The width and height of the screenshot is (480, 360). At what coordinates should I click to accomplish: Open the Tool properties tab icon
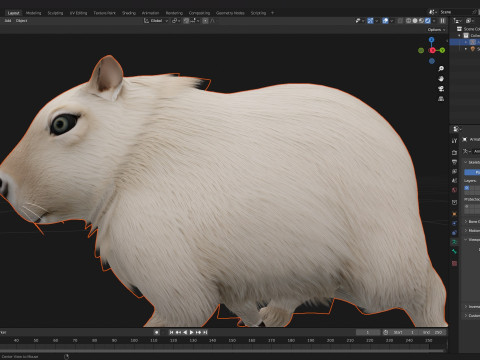click(454, 141)
